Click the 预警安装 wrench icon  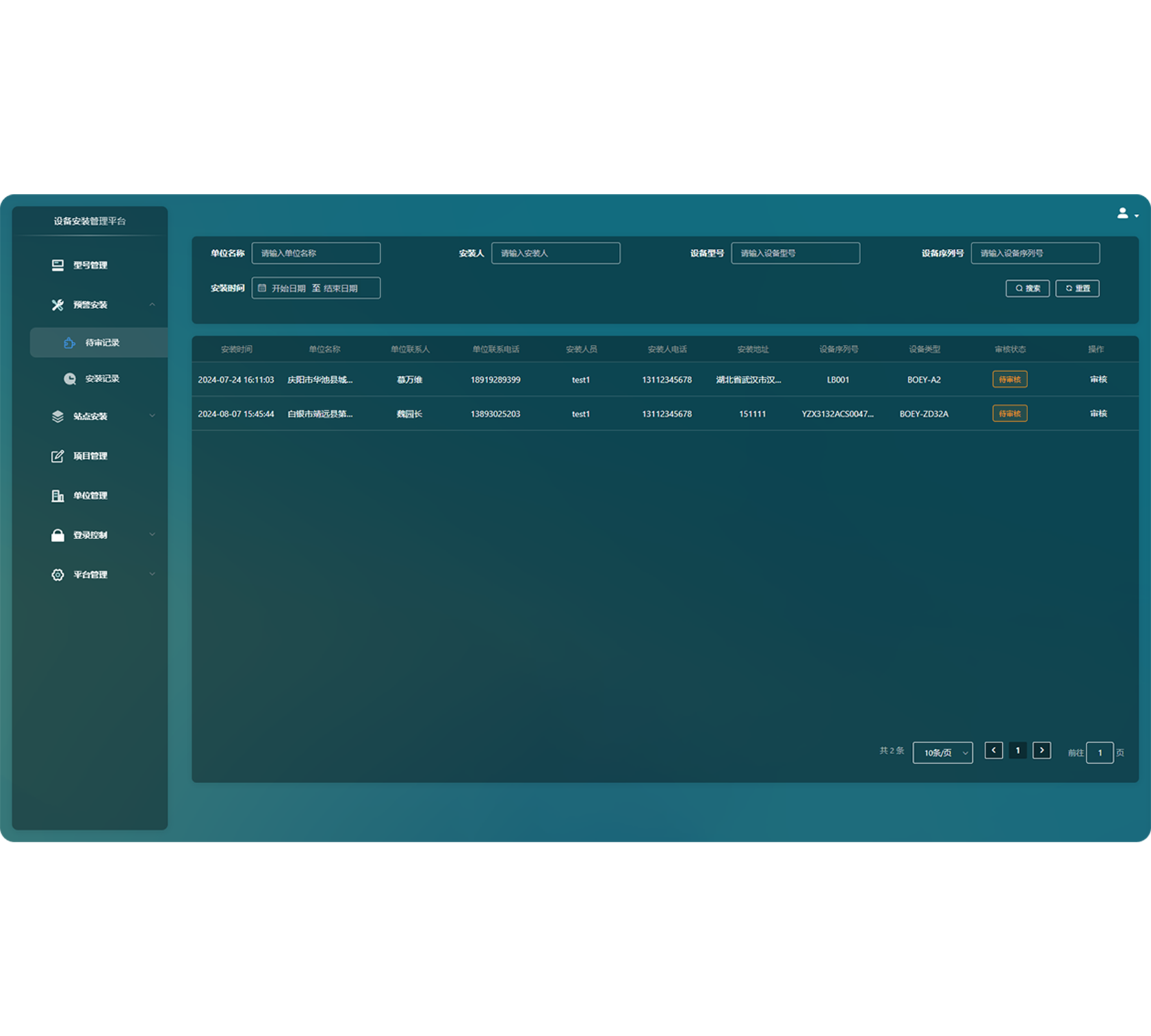point(58,305)
